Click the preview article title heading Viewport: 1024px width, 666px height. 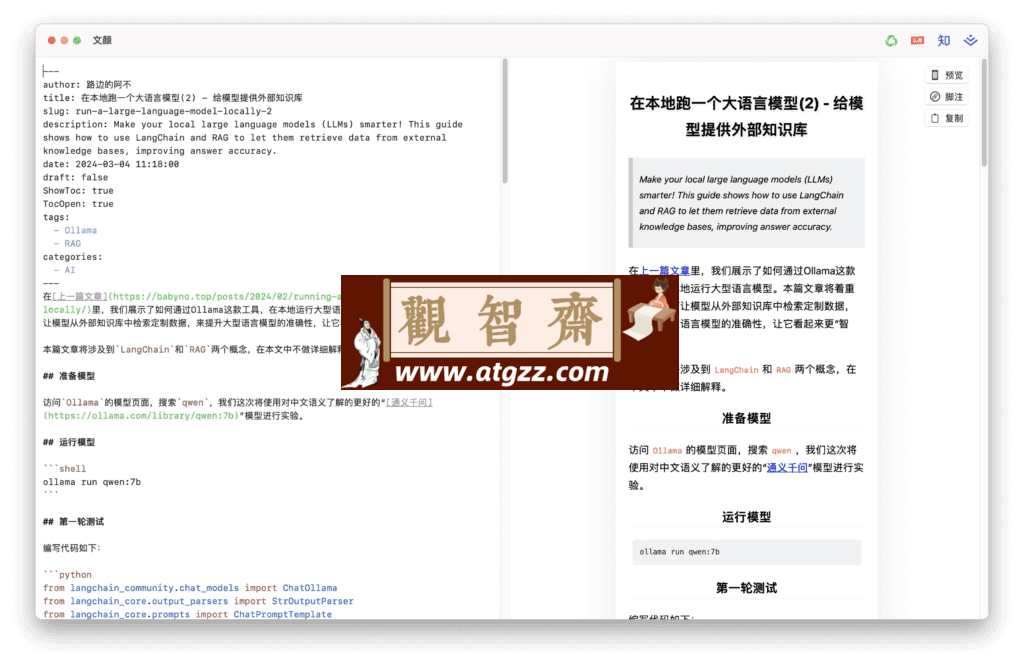click(746, 116)
